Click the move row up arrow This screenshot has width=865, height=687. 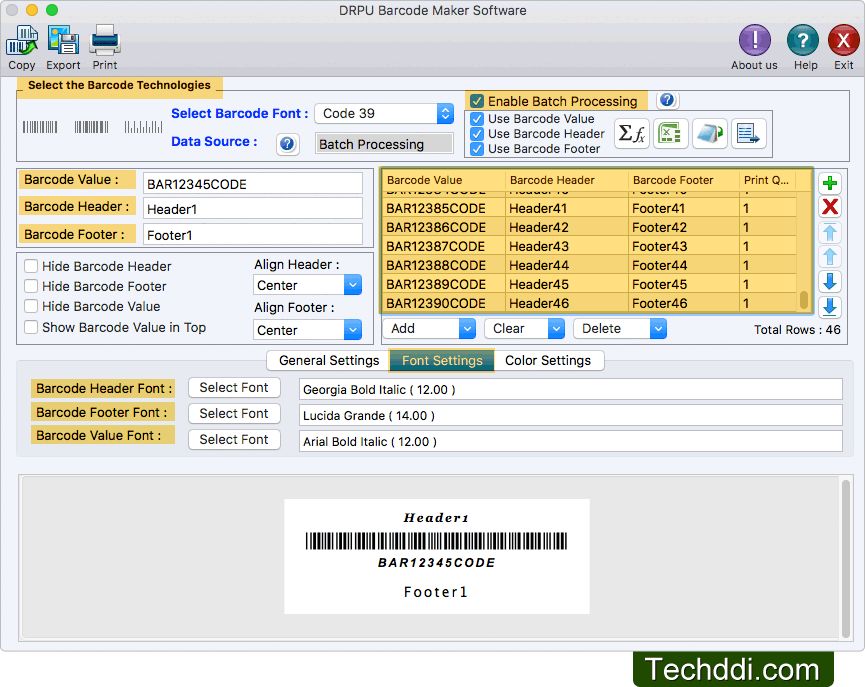click(x=830, y=257)
